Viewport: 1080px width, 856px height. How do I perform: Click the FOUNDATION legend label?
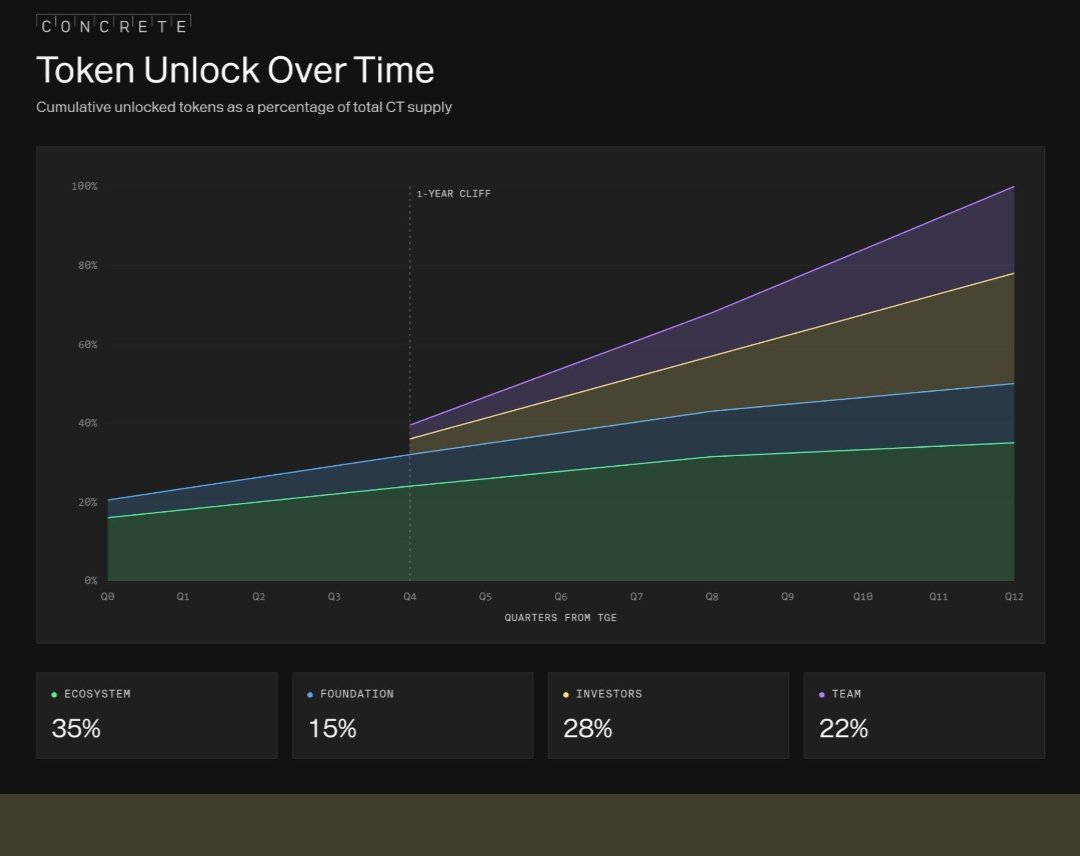point(357,694)
